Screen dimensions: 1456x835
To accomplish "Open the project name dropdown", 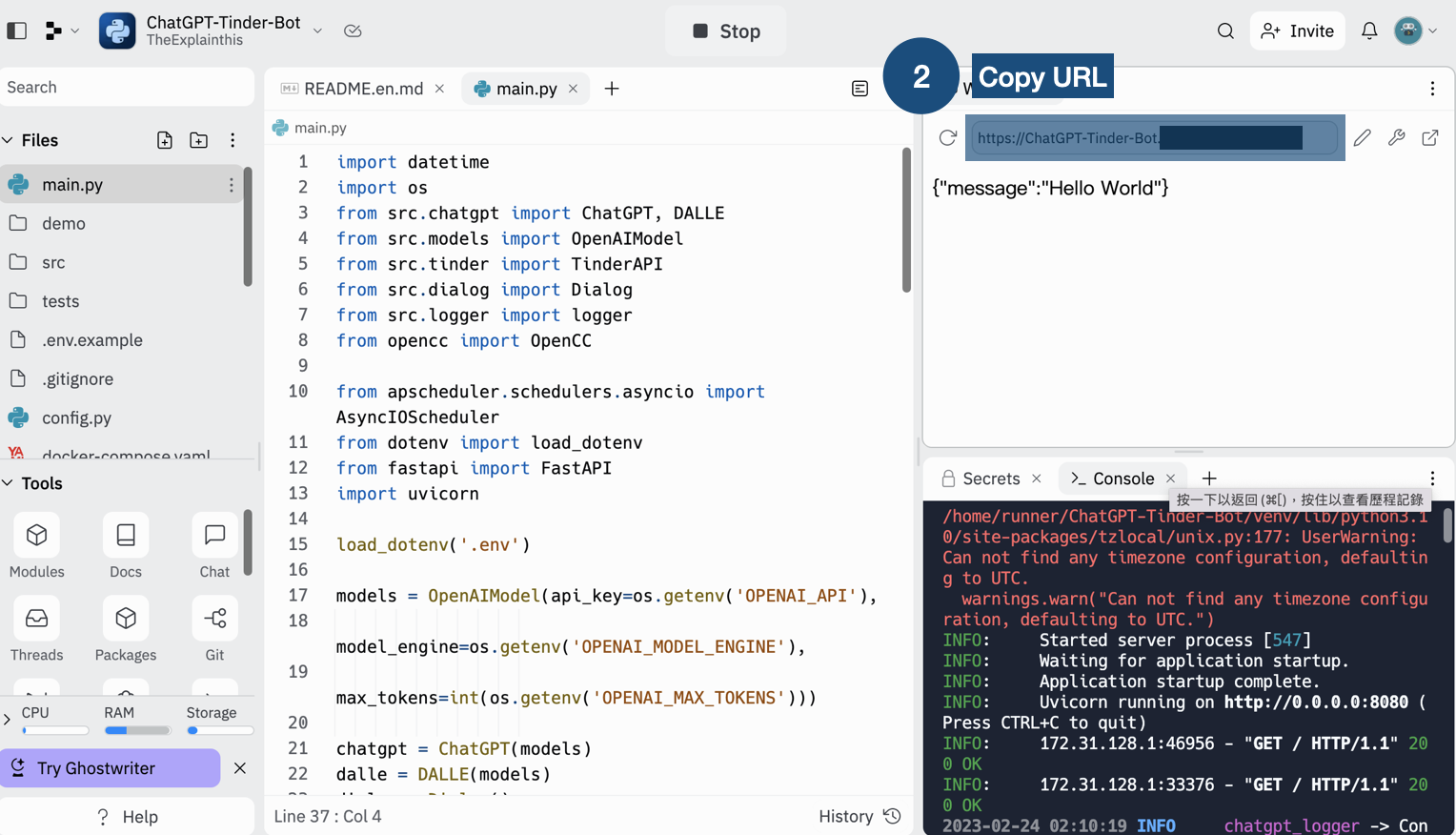I will click(317, 31).
